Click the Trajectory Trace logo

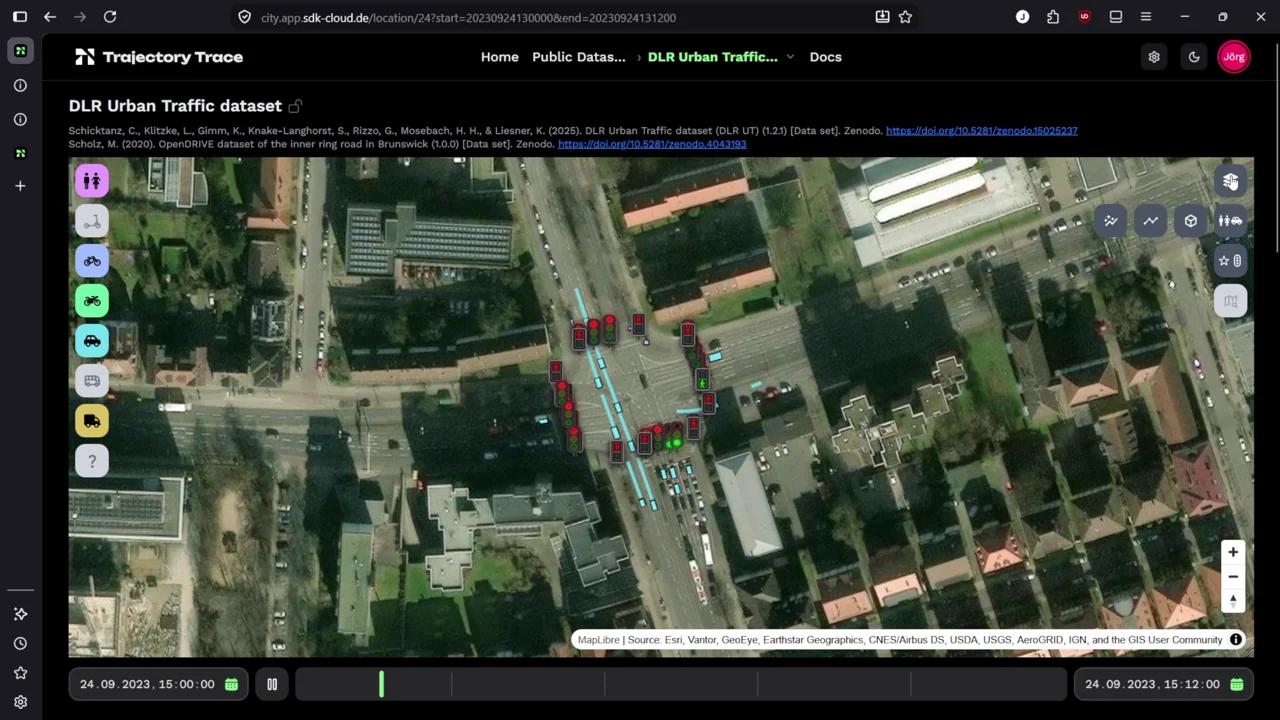point(159,57)
